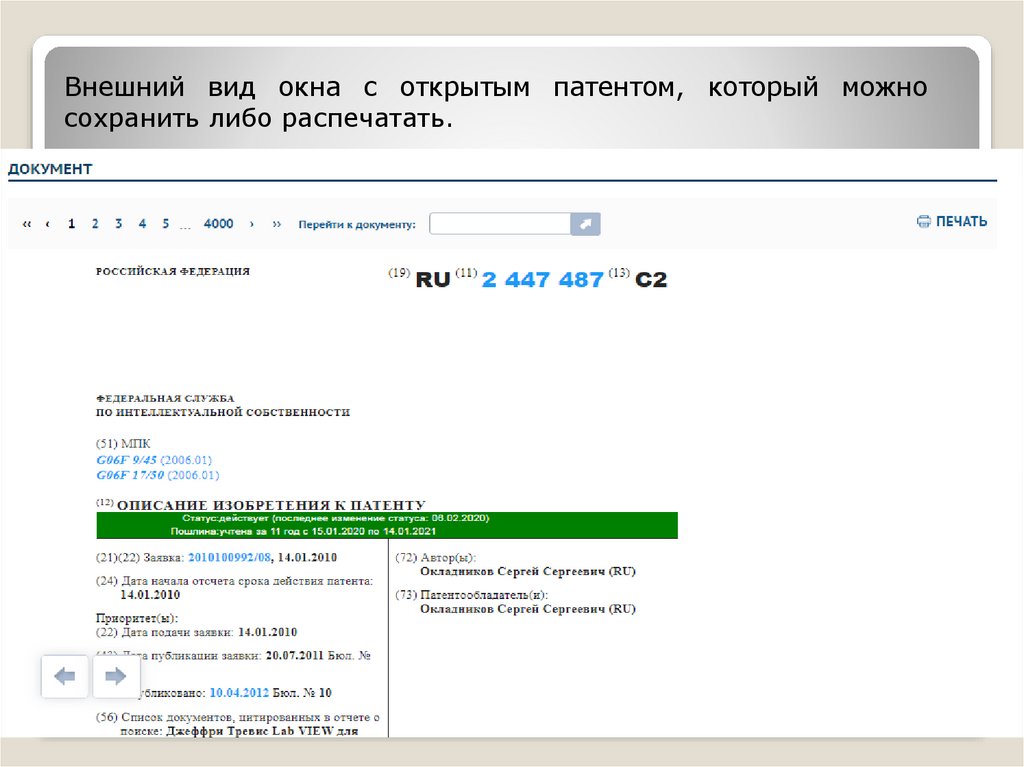Image resolution: width=1024 pixels, height=767 pixels.
Task: Go to last page with double right chevron
Action: click(277, 224)
